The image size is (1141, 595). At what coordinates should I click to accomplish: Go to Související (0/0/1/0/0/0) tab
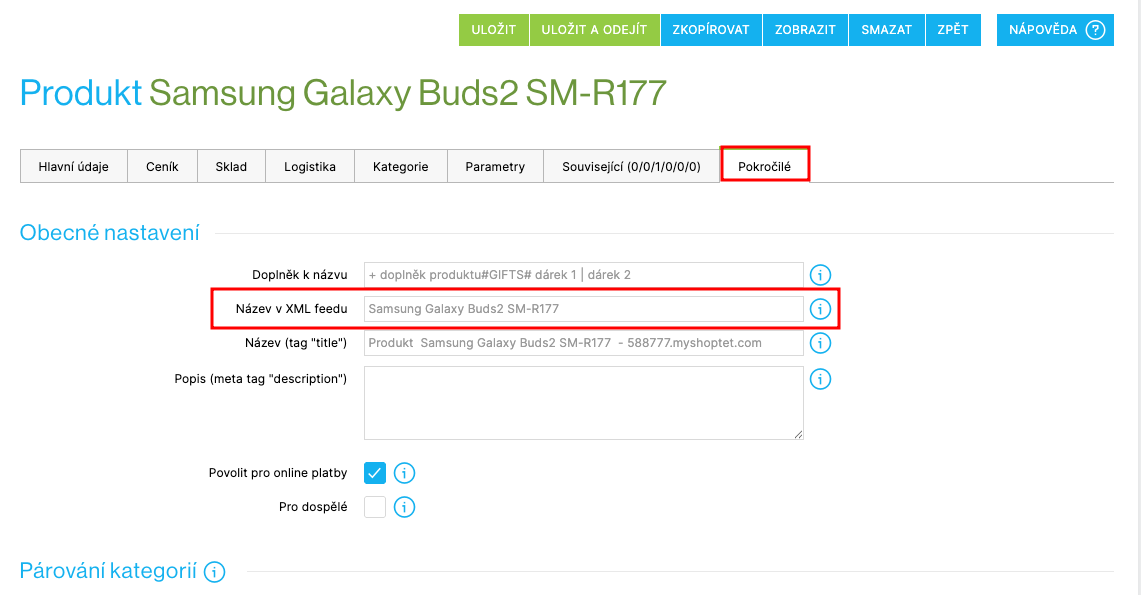(631, 167)
